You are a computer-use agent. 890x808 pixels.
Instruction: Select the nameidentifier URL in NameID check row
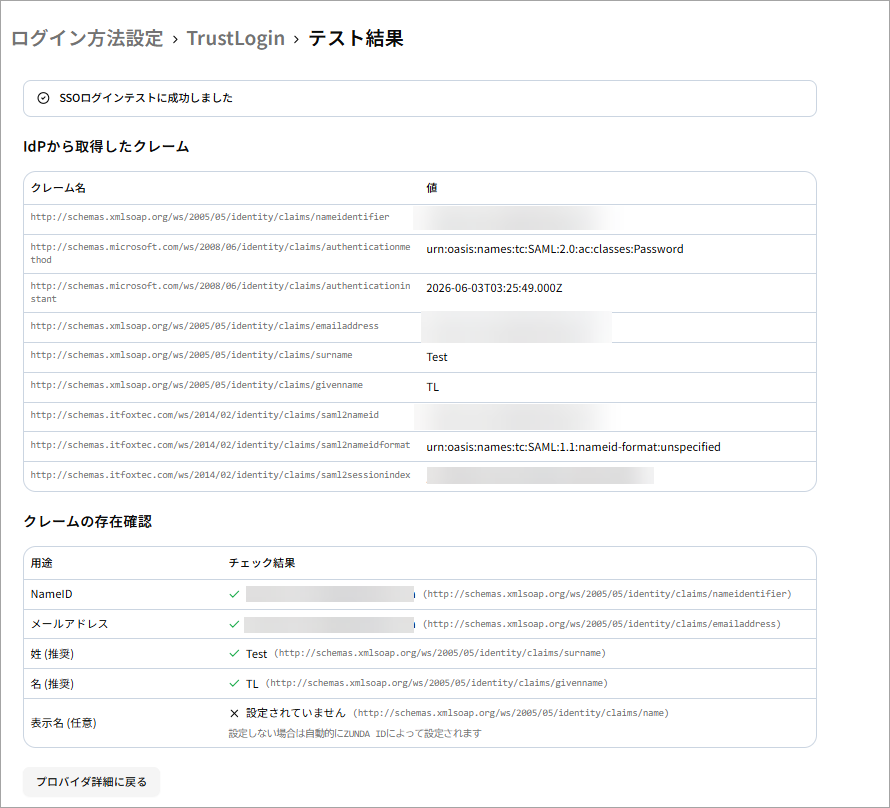pos(607,594)
